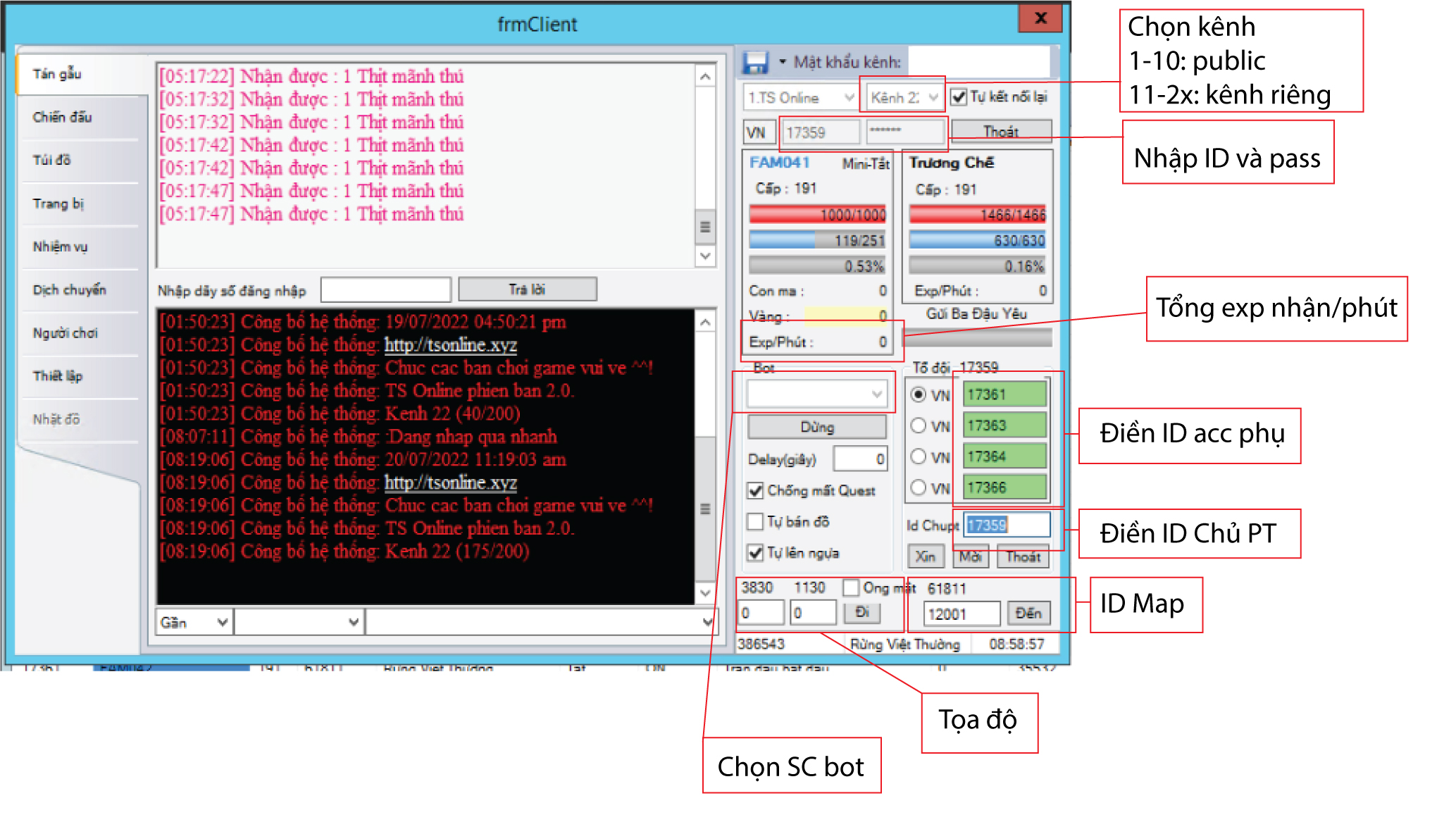This screenshot has height=822, width=1456.
Task: Click the system log scroll up arrow
Action: [x=705, y=322]
